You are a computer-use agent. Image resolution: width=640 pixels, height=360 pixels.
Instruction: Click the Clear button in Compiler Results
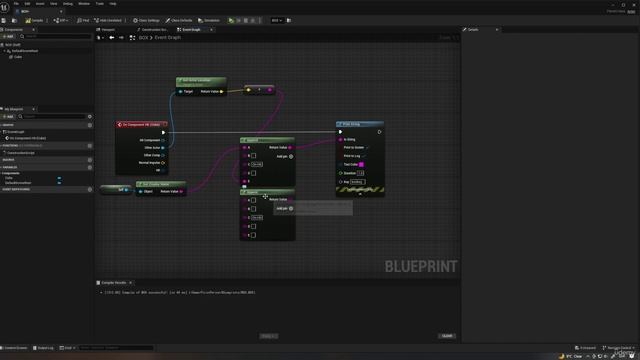[447, 336]
